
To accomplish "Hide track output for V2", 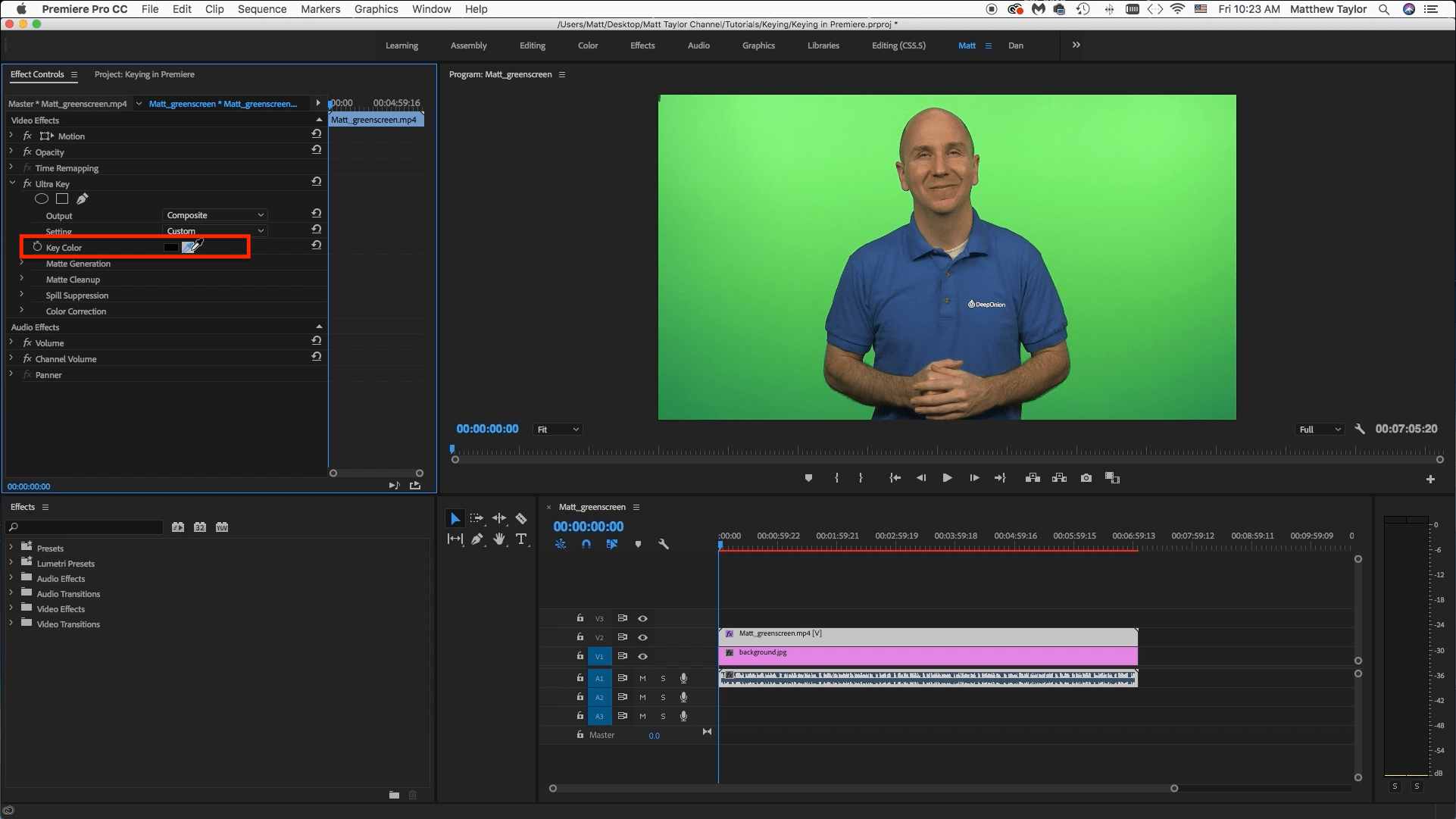I will click(642, 637).
